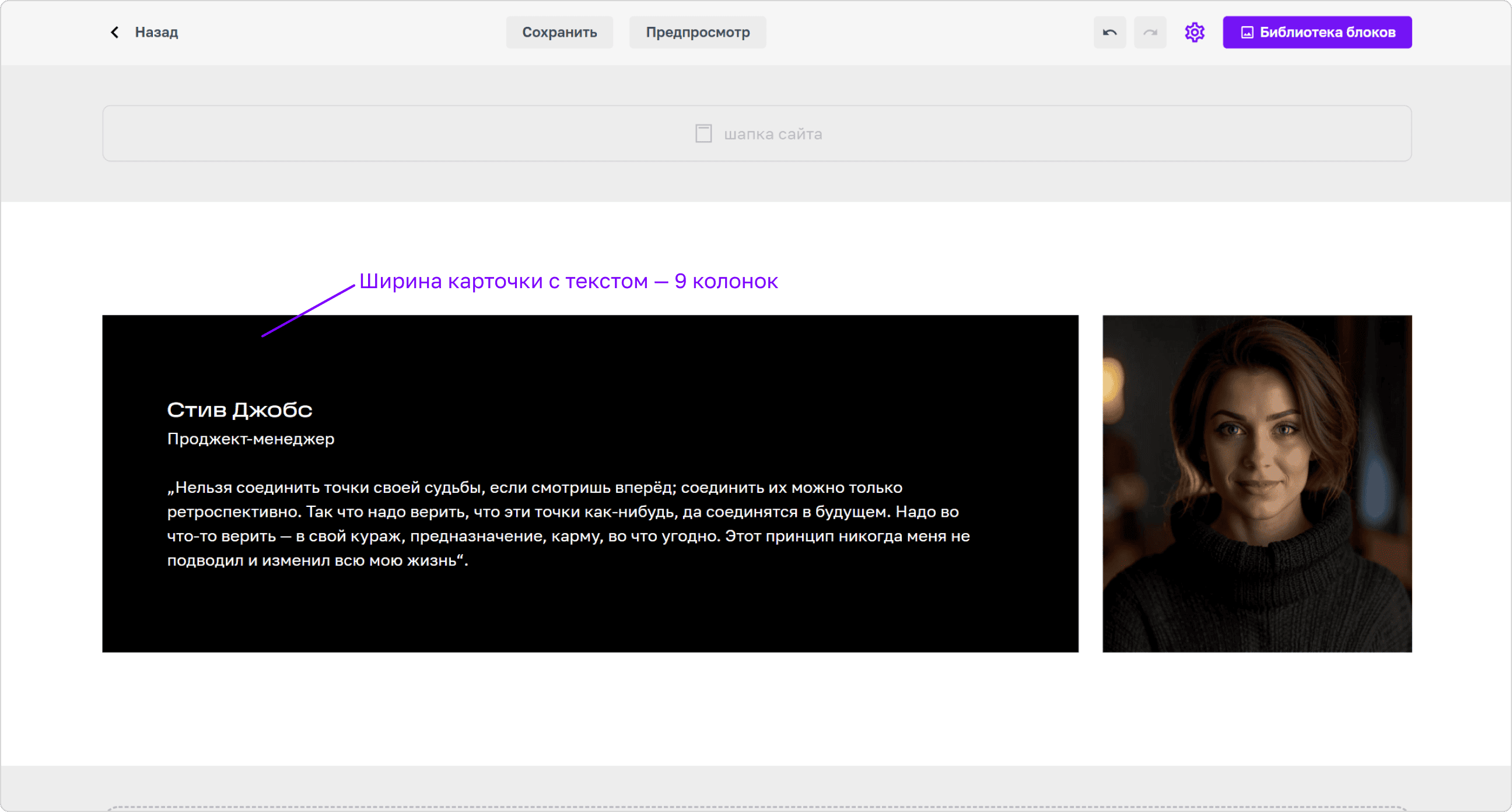
Task: Open page settings gear icon
Action: tap(1195, 32)
